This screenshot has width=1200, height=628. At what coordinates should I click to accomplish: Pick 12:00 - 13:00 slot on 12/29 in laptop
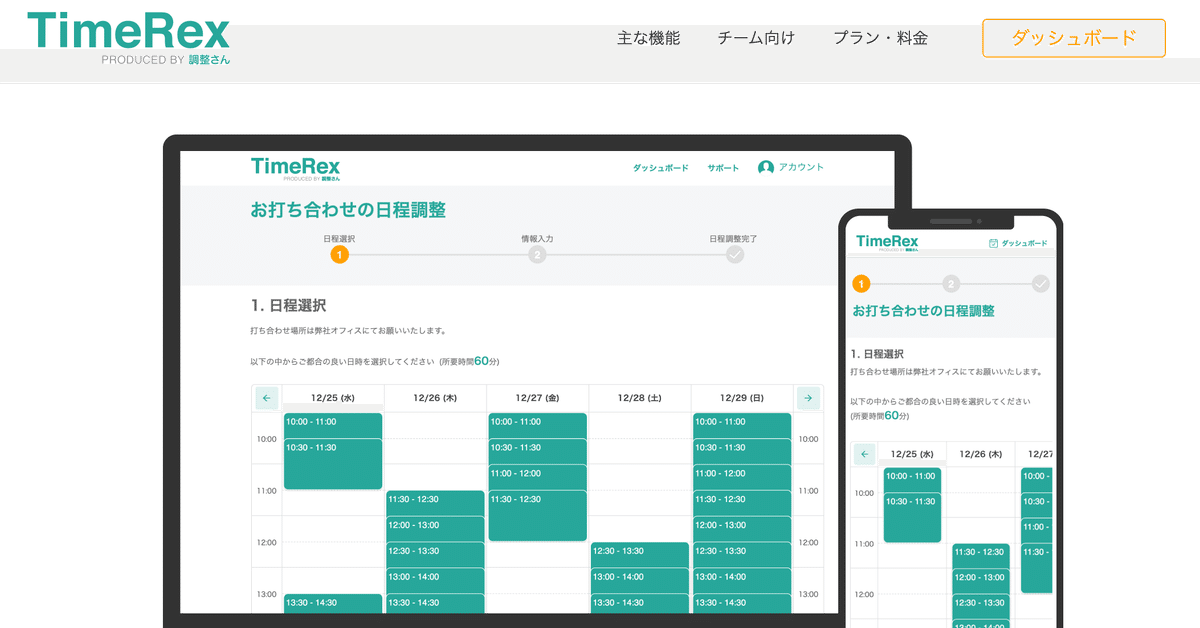point(742,529)
